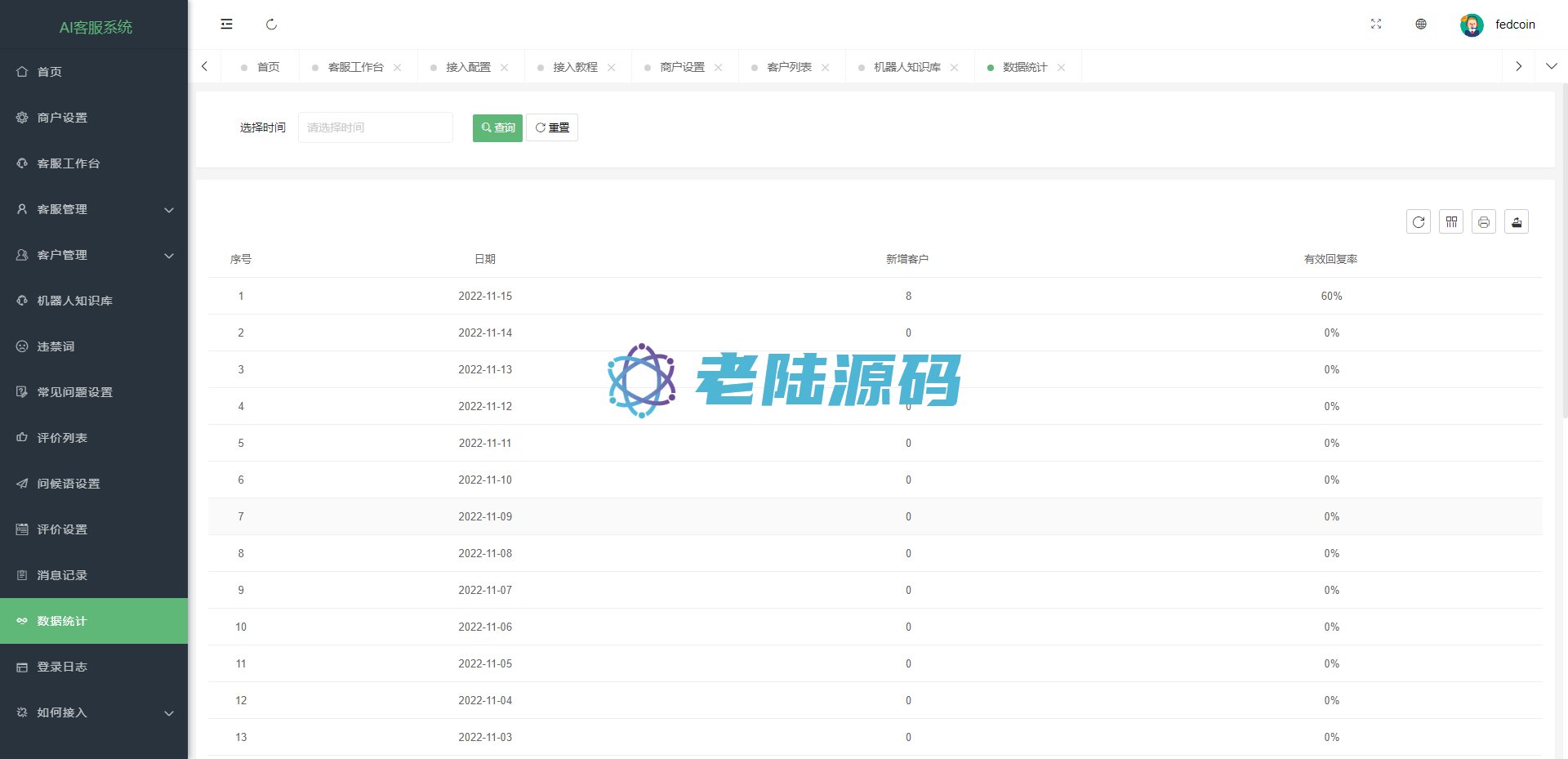
Task: Click the 请选择时间 date input field
Action: coord(375,127)
